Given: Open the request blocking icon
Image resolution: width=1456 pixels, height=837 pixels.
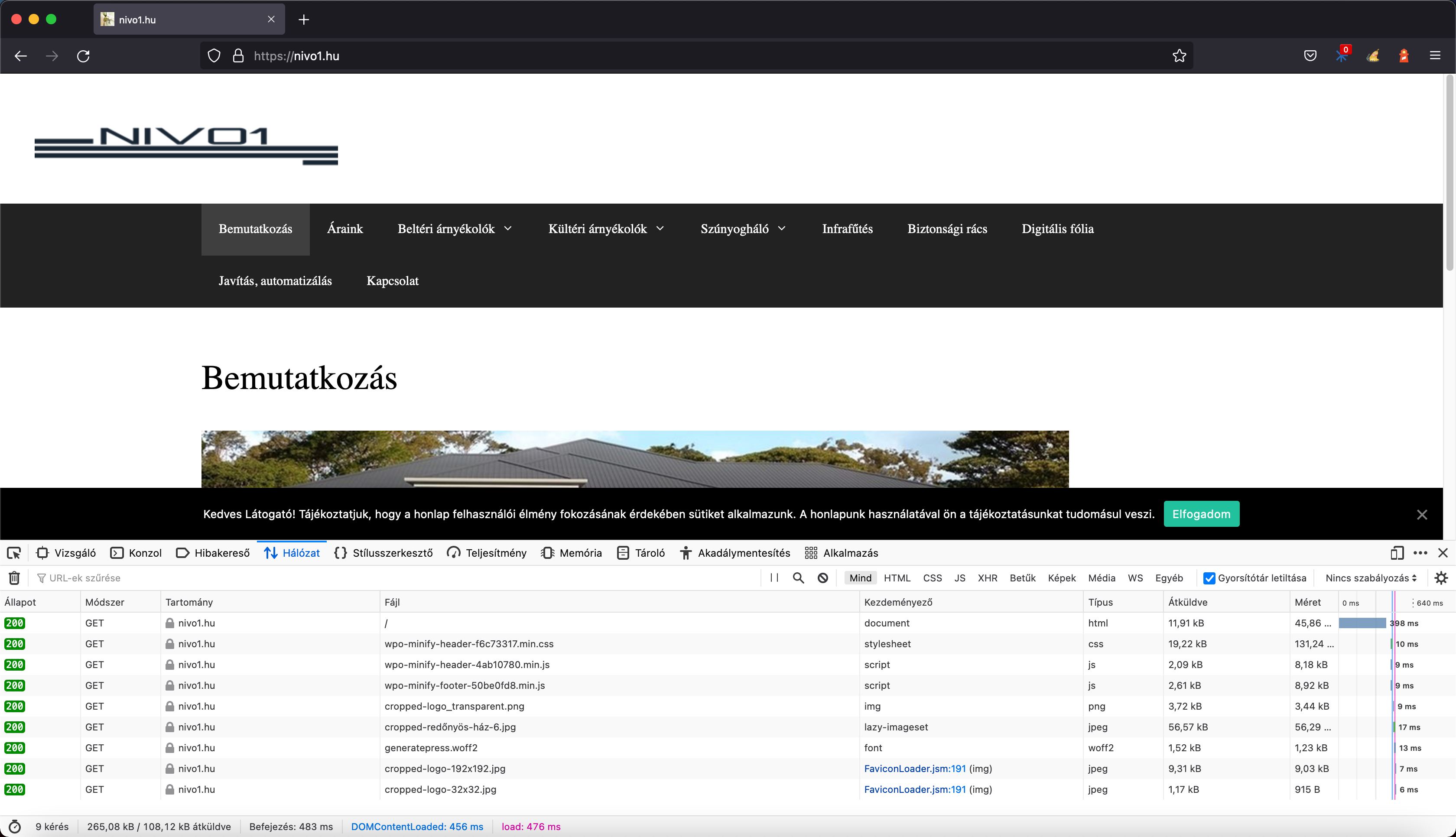Looking at the screenshot, I should pos(822,578).
